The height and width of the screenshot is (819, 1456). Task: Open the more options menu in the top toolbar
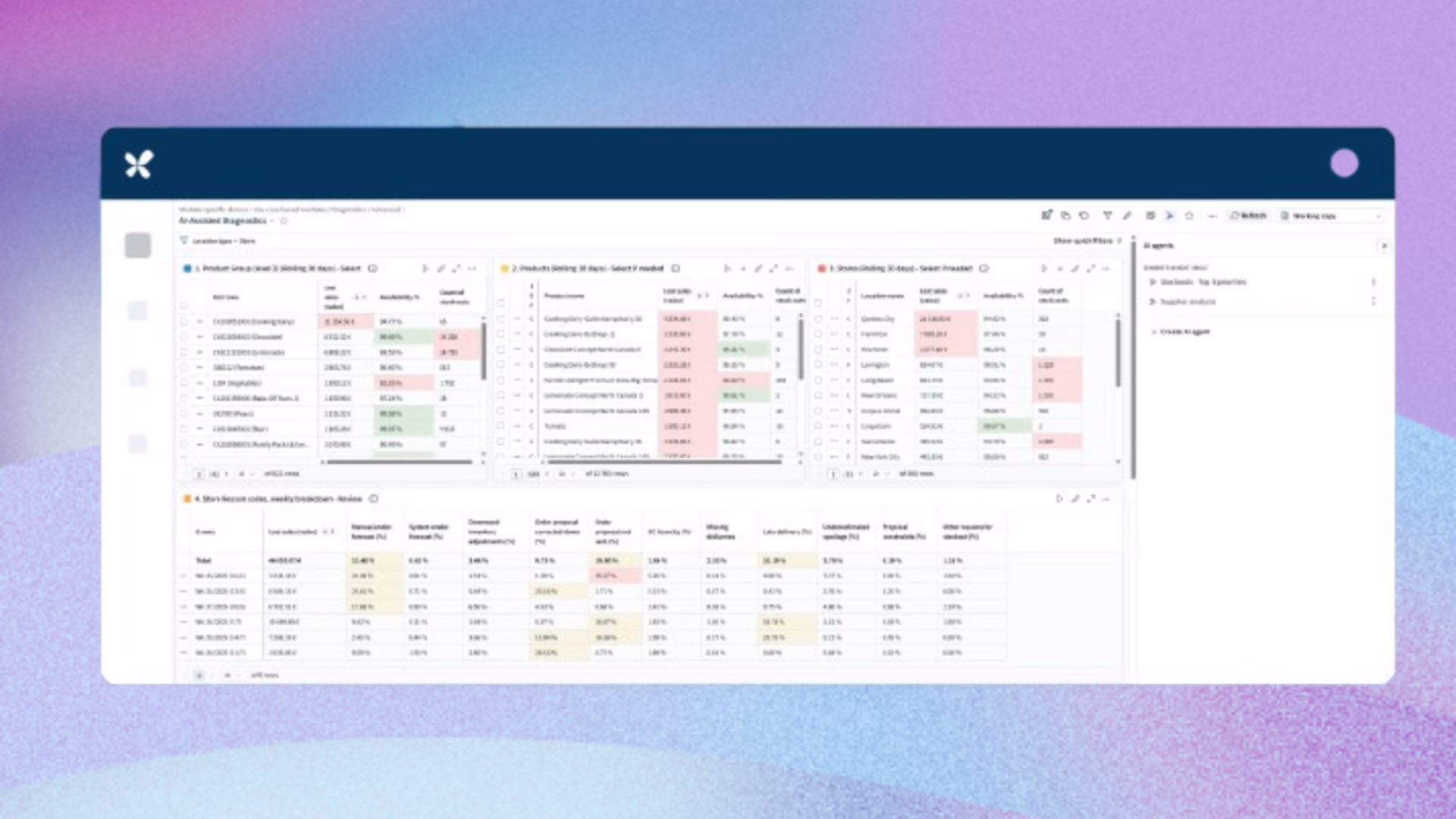pos(1212,216)
